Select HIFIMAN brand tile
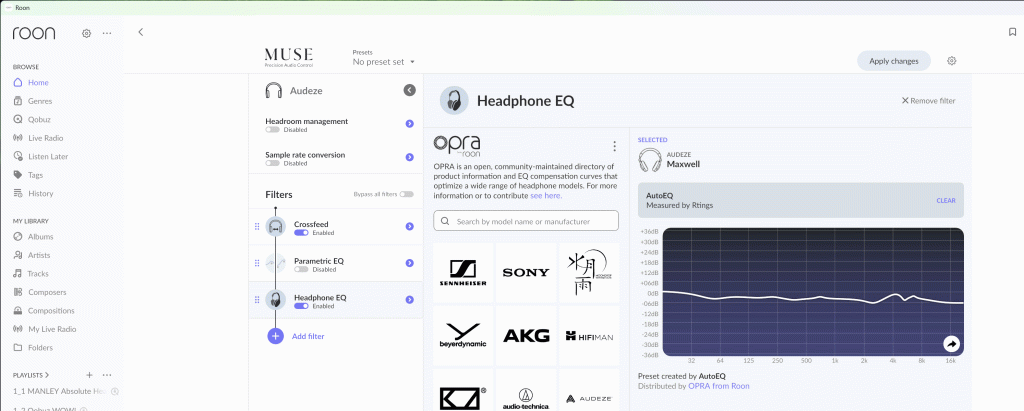Image resolution: width=1024 pixels, height=411 pixels. tap(588, 335)
